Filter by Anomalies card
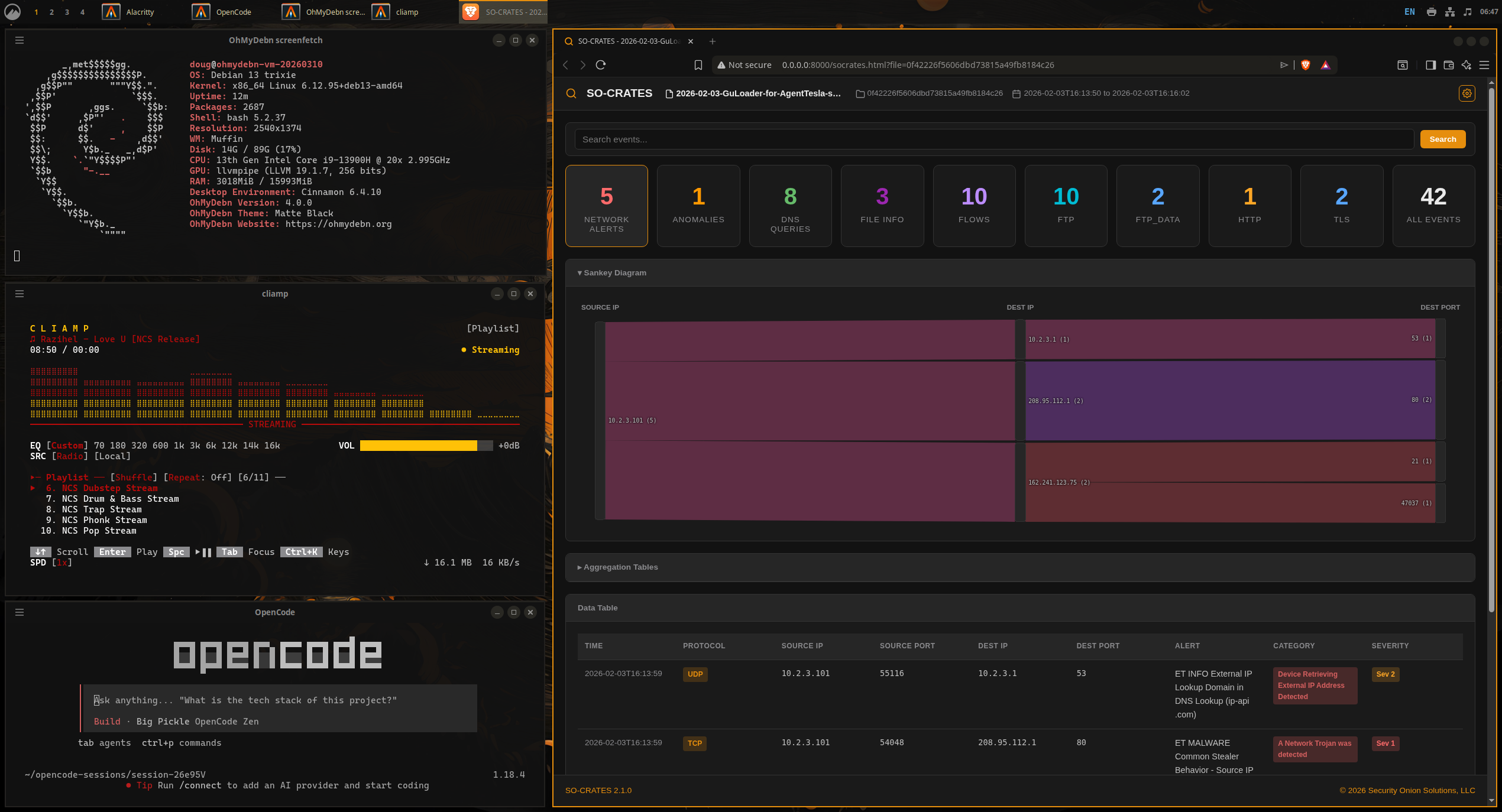 [698, 206]
